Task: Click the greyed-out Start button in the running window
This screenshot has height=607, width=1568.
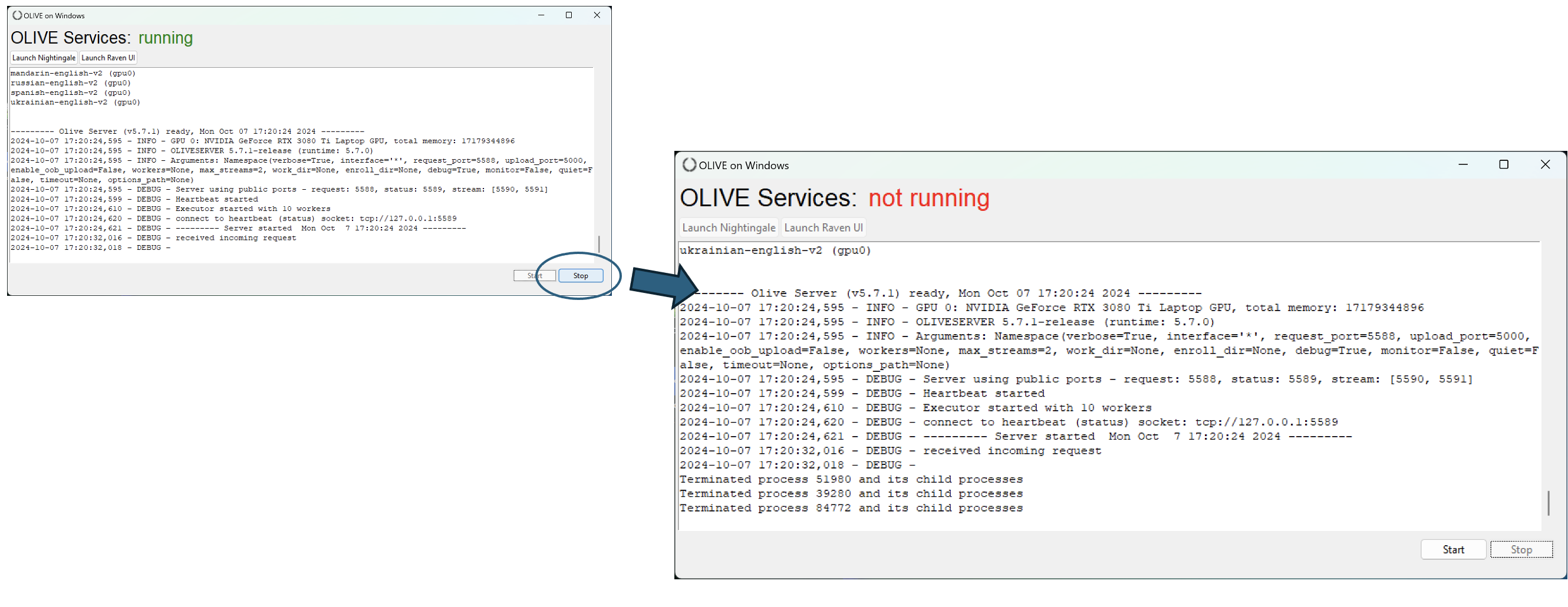Action: [x=534, y=276]
